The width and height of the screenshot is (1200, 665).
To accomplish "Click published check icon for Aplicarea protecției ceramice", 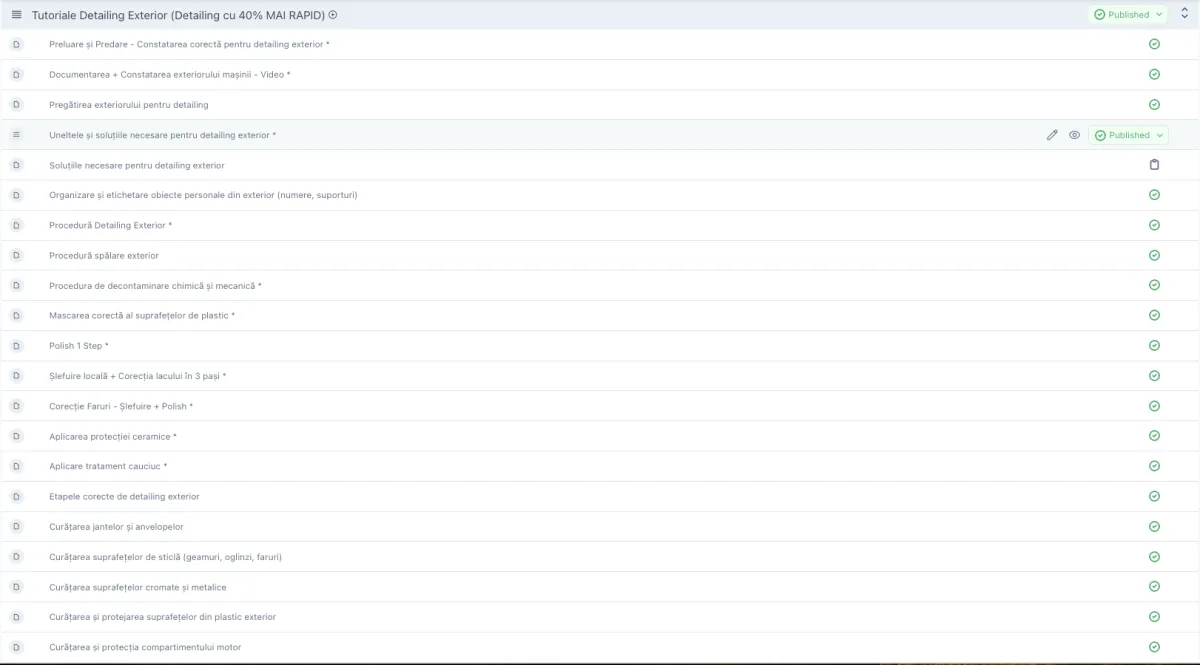I will (x=1154, y=436).
